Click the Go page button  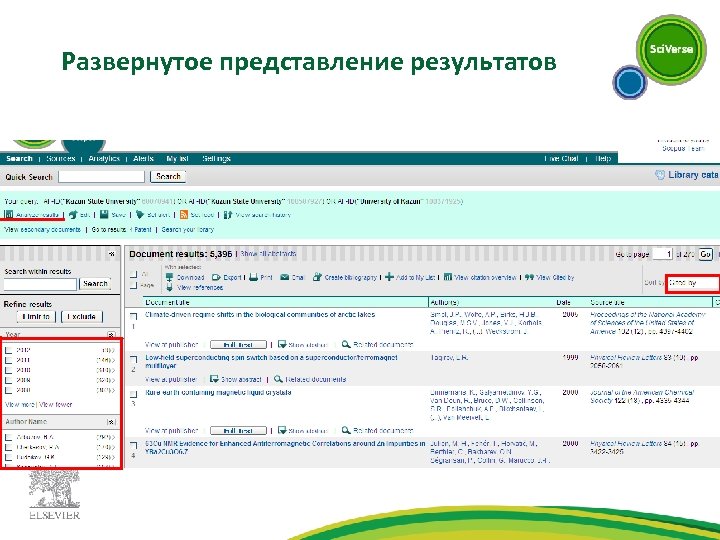[x=705, y=254]
